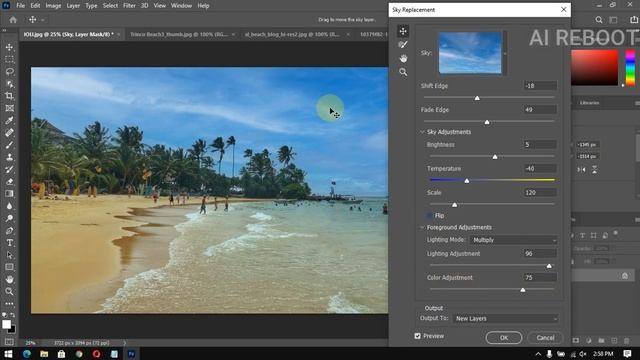Click the Brightness value field
Image resolution: width=640 pixels, height=360 pixels.
[540, 144]
